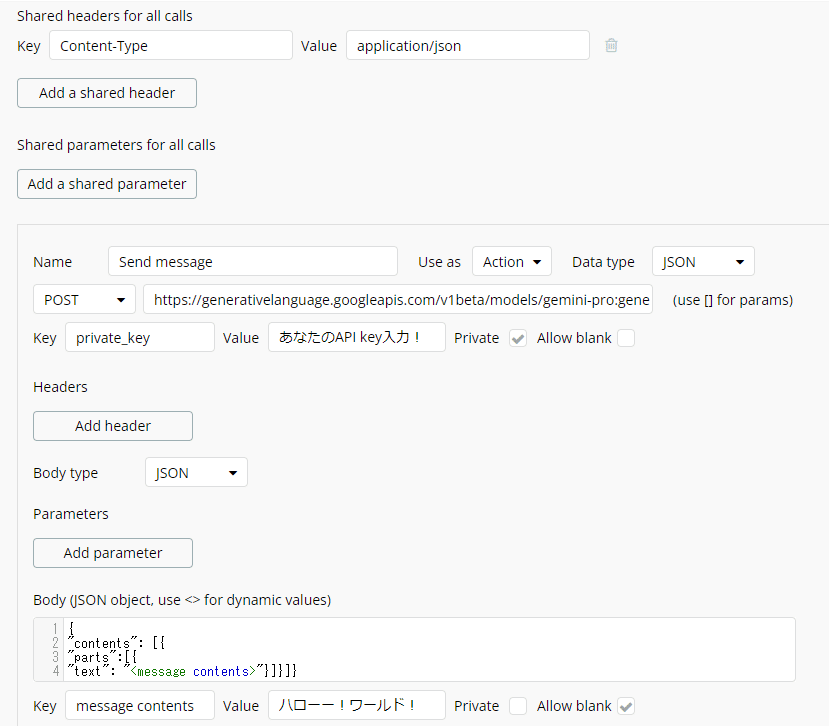
Task: Toggle Private checkbox for private_key
Action: (518, 338)
